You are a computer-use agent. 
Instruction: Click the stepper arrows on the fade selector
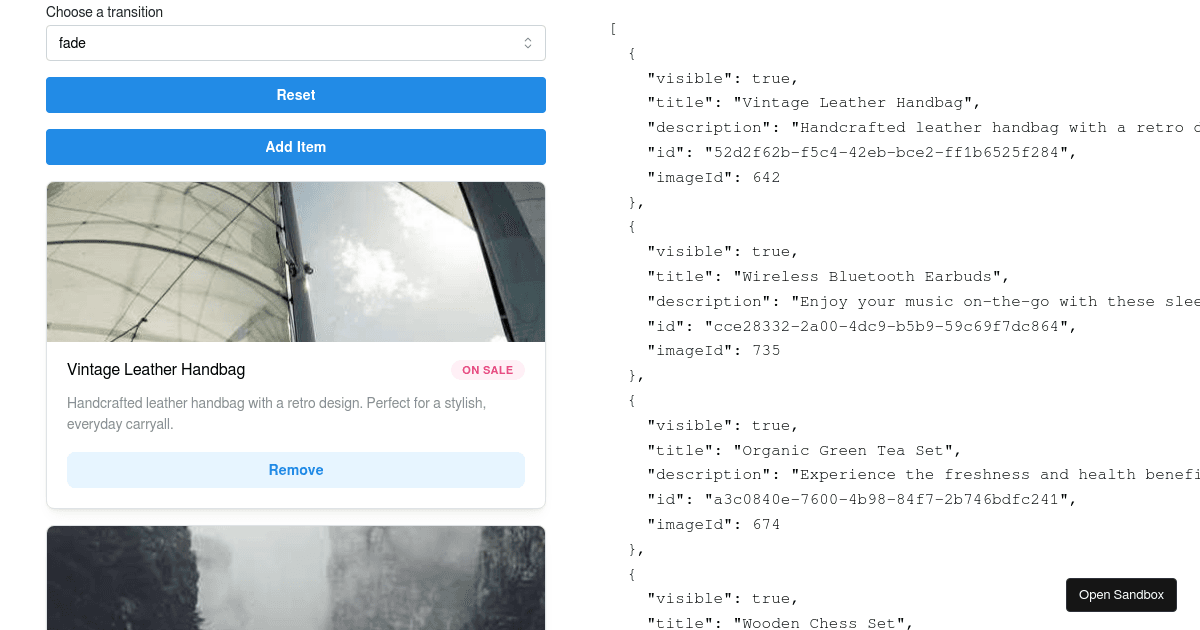click(x=528, y=43)
